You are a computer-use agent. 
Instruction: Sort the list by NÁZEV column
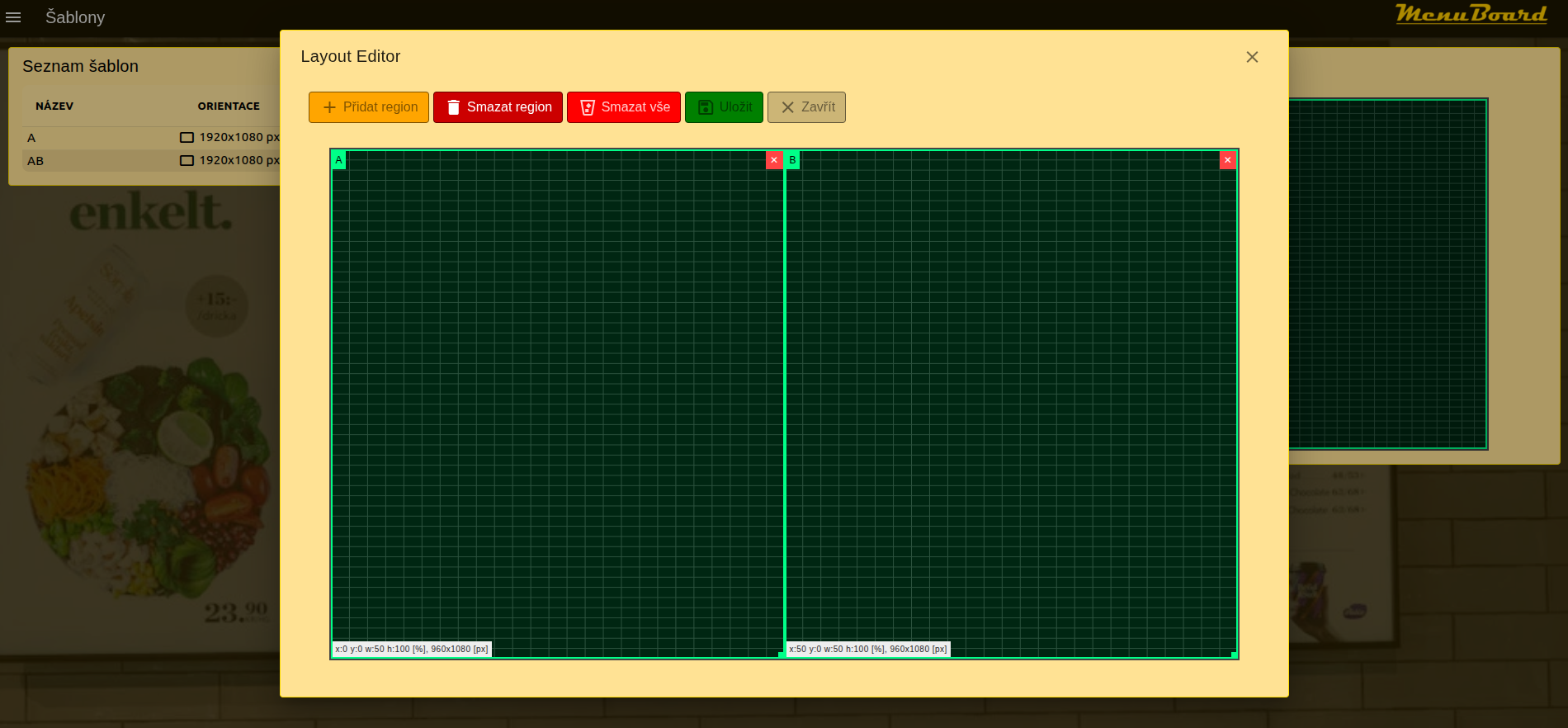[x=54, y=106]
